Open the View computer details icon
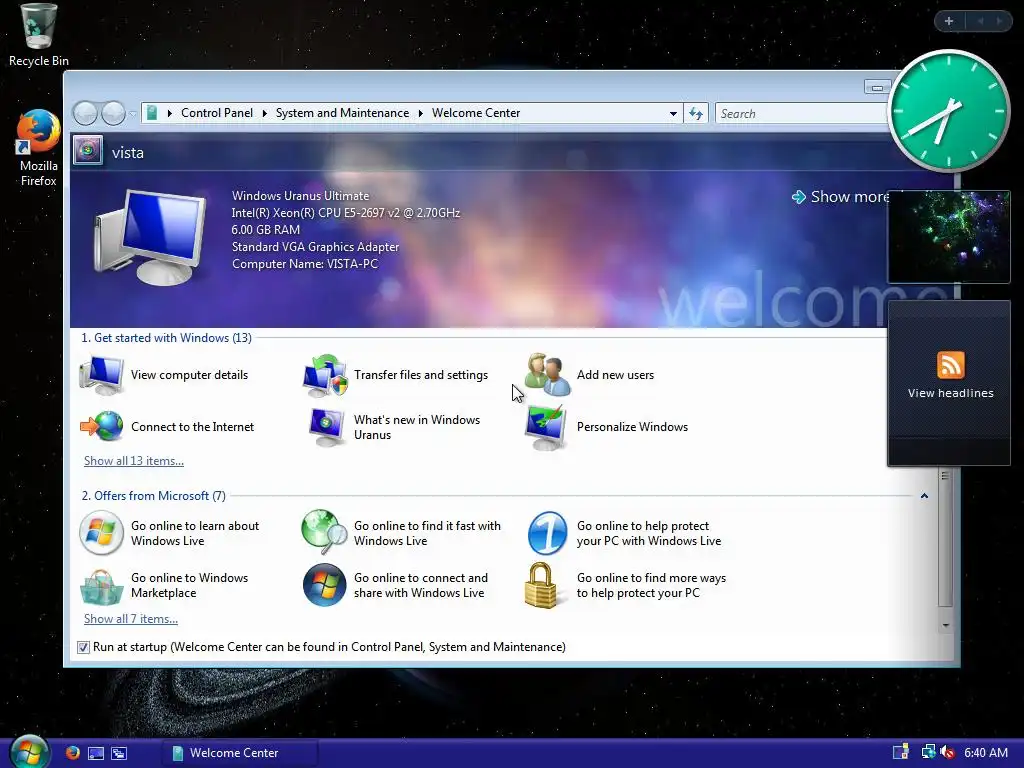This screenshot has width=1024, height=768. pyautogui.click(x=101, y=375)
